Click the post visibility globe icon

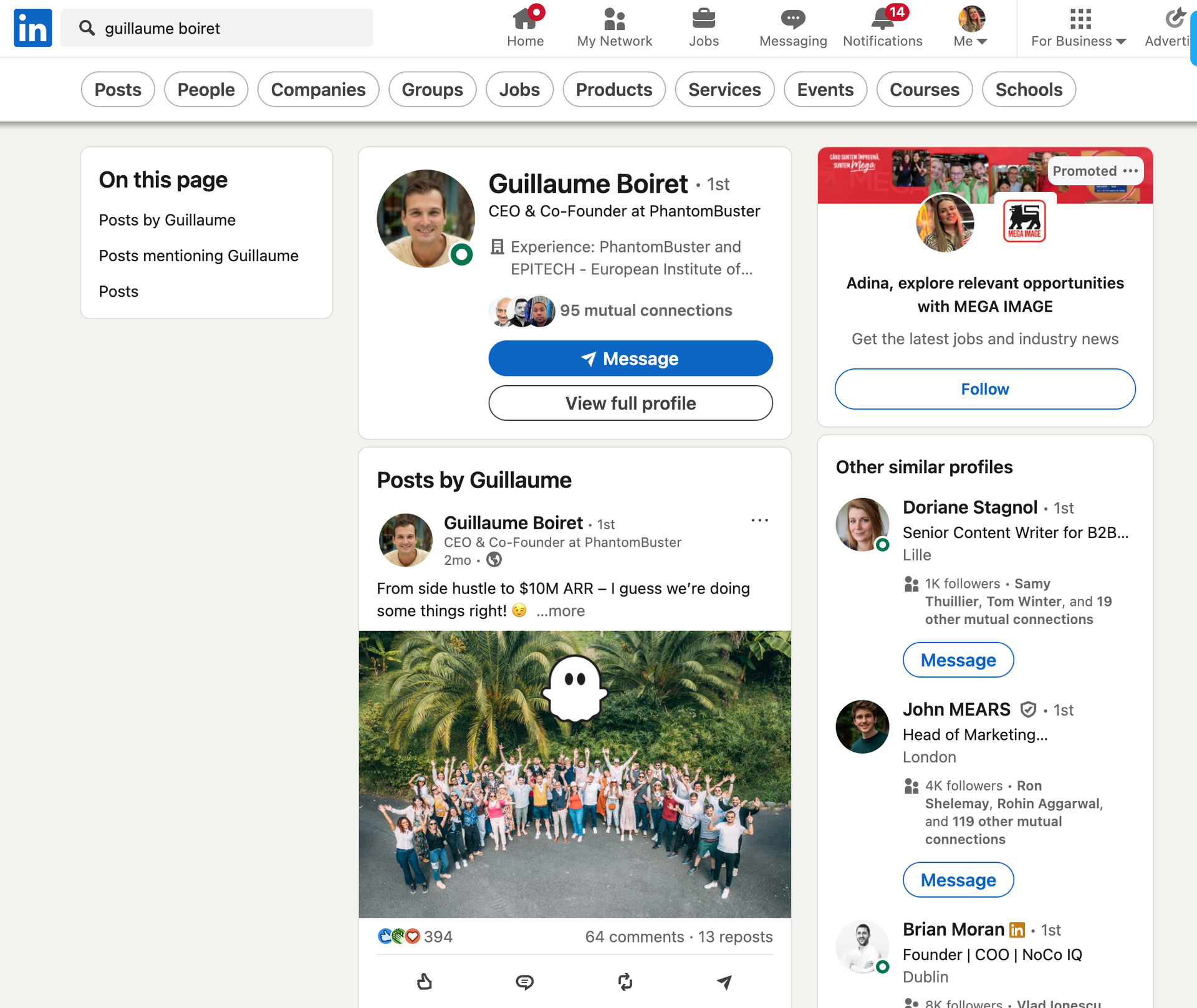[494, 560]
